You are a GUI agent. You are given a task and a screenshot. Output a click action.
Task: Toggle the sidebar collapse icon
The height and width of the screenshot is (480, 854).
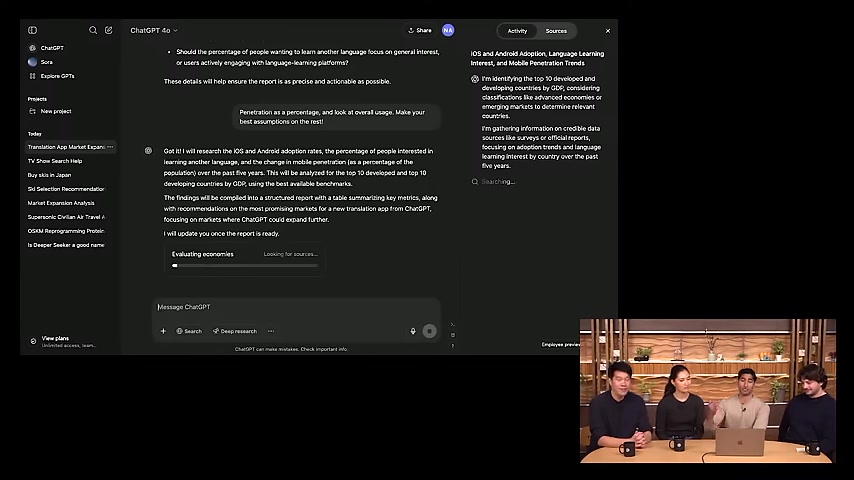(x=33, y=30)
